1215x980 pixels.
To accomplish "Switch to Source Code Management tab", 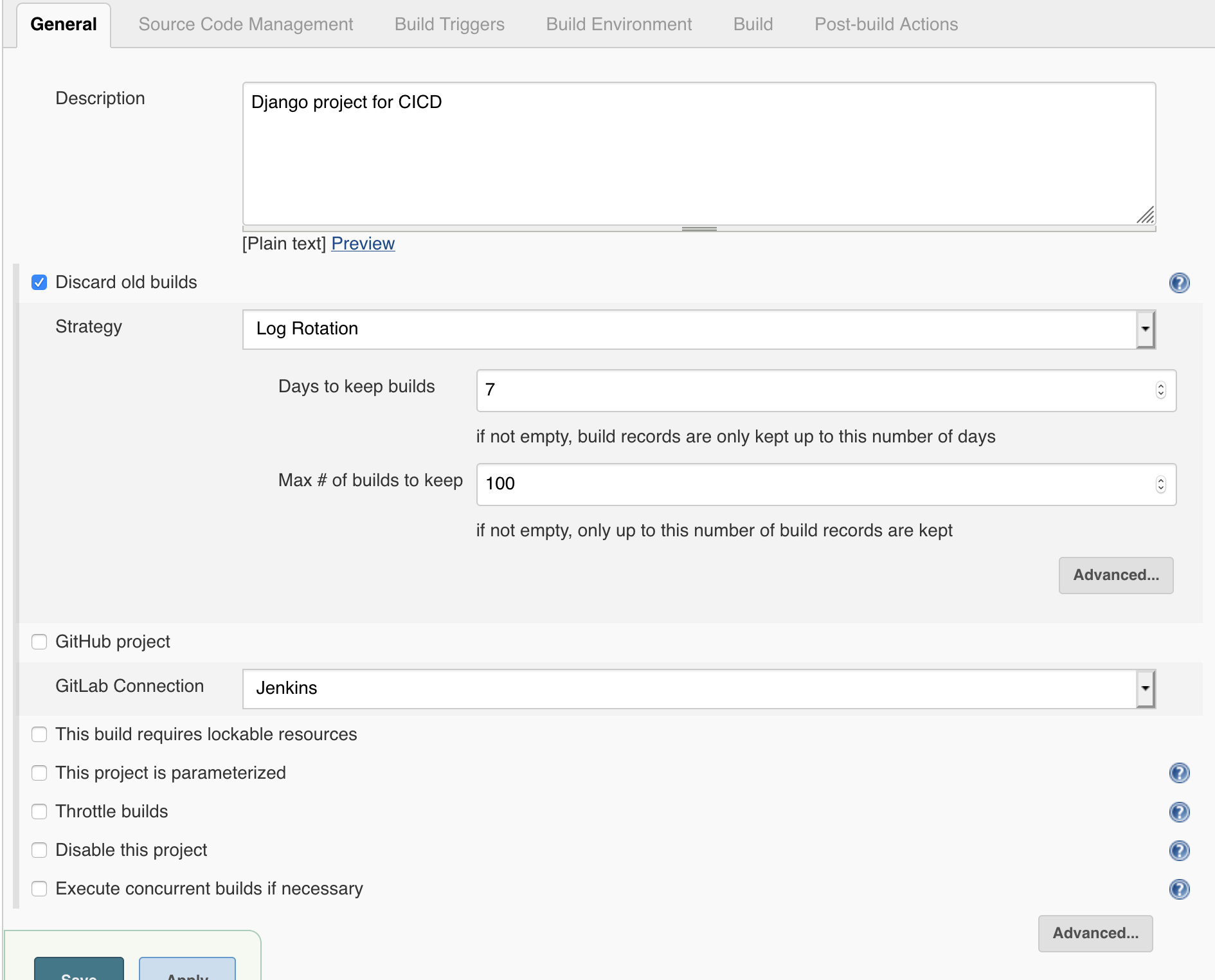I will pos(246,24).
